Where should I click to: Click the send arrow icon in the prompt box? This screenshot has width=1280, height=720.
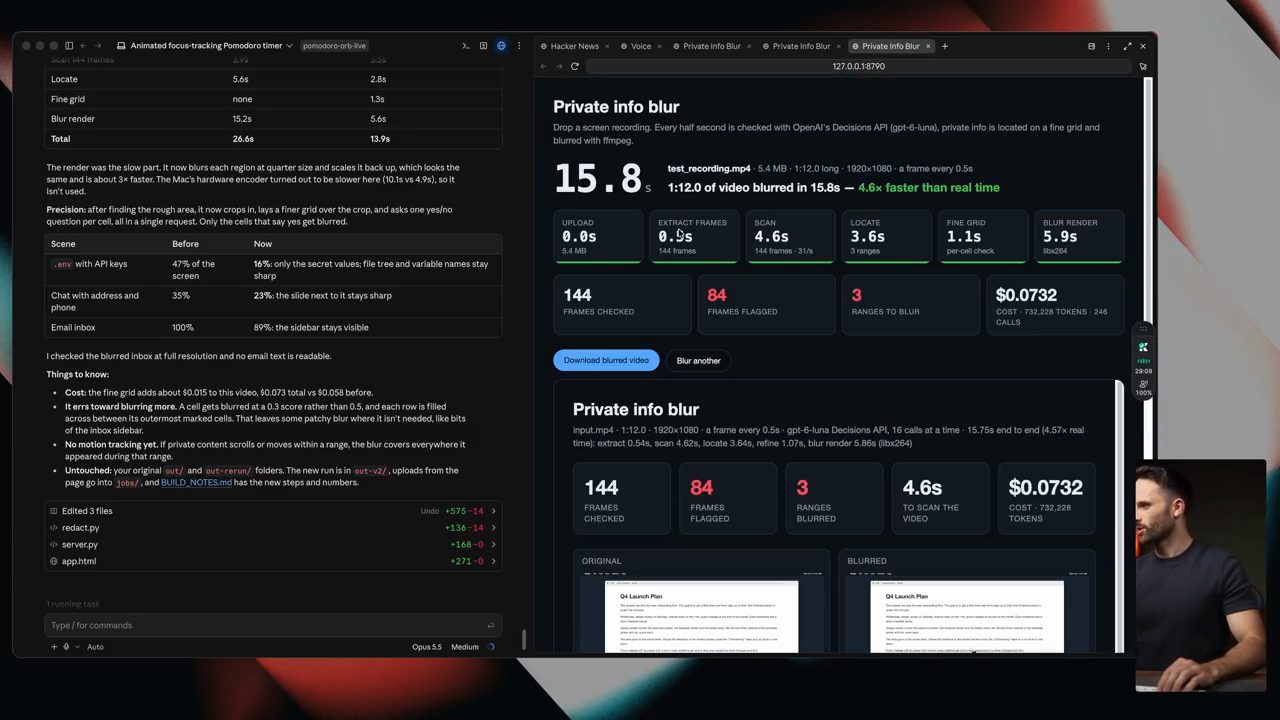pyautogui.click(x=490, y=625)
